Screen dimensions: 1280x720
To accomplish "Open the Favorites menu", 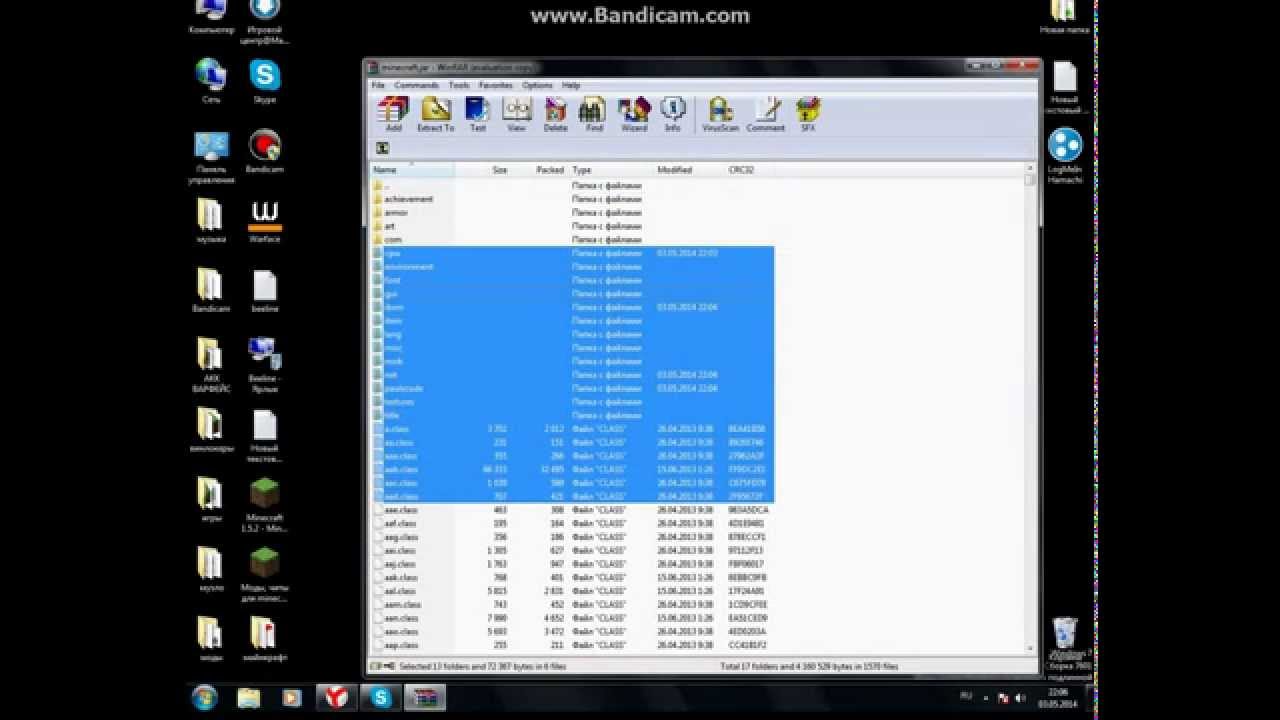I will 496,85.
